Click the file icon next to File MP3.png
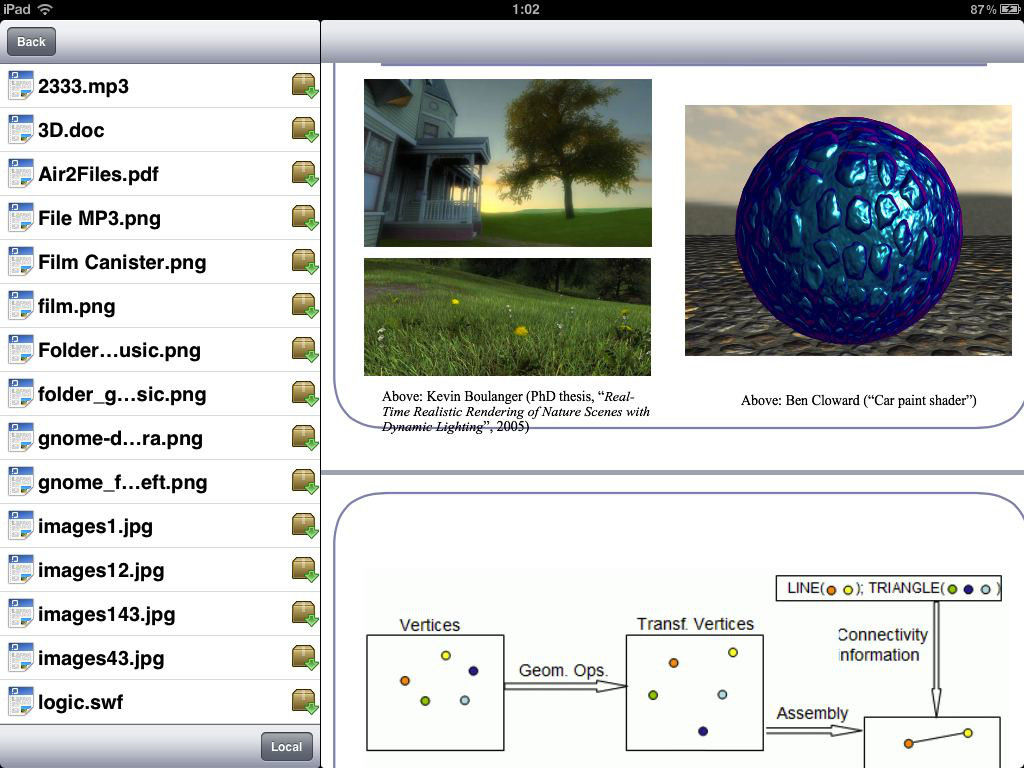The width and height of the screenshot is (1024, 768). (x=20, y=217)
